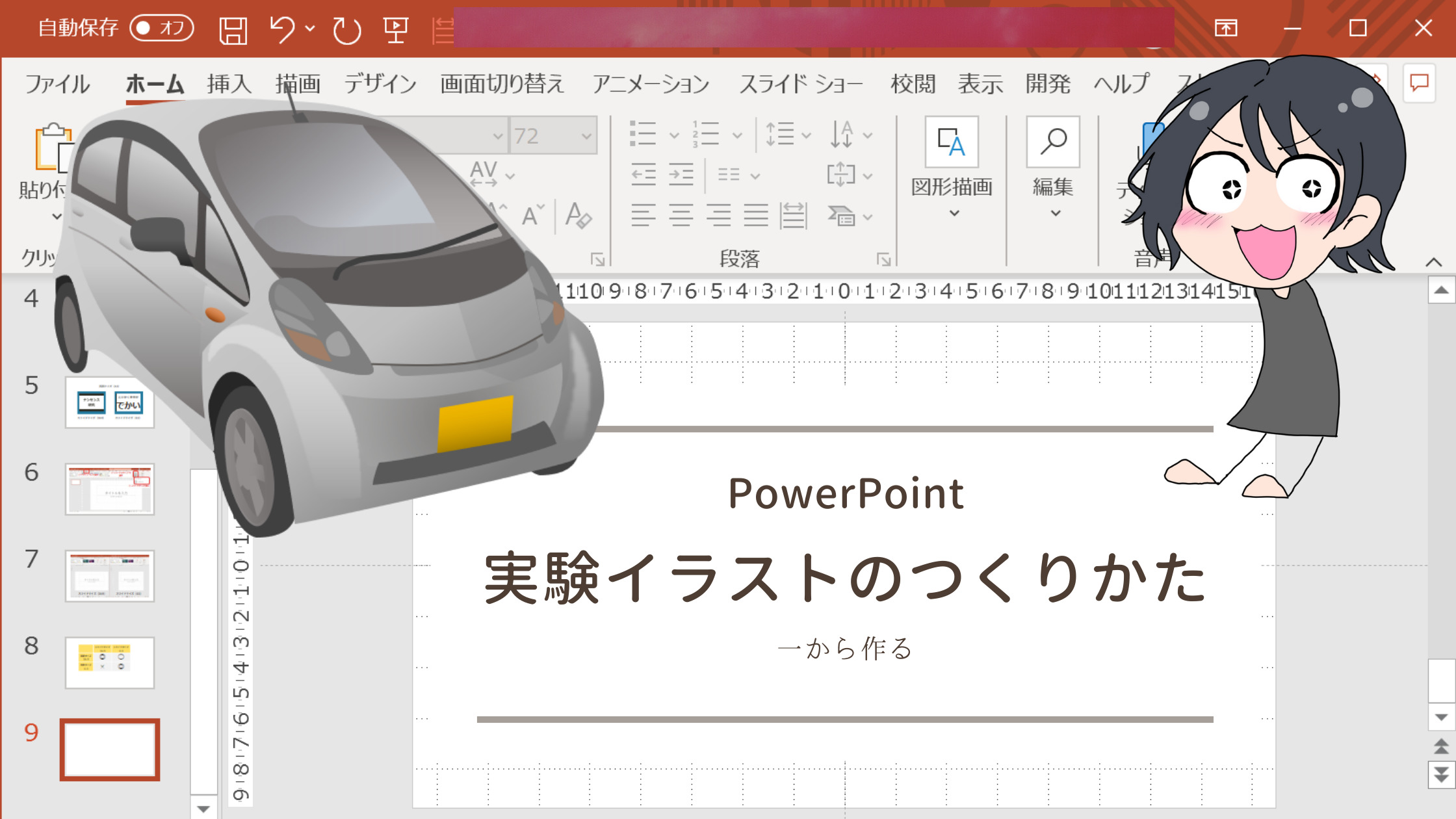Open the ヘルプ tab

tap(1121, 84)
